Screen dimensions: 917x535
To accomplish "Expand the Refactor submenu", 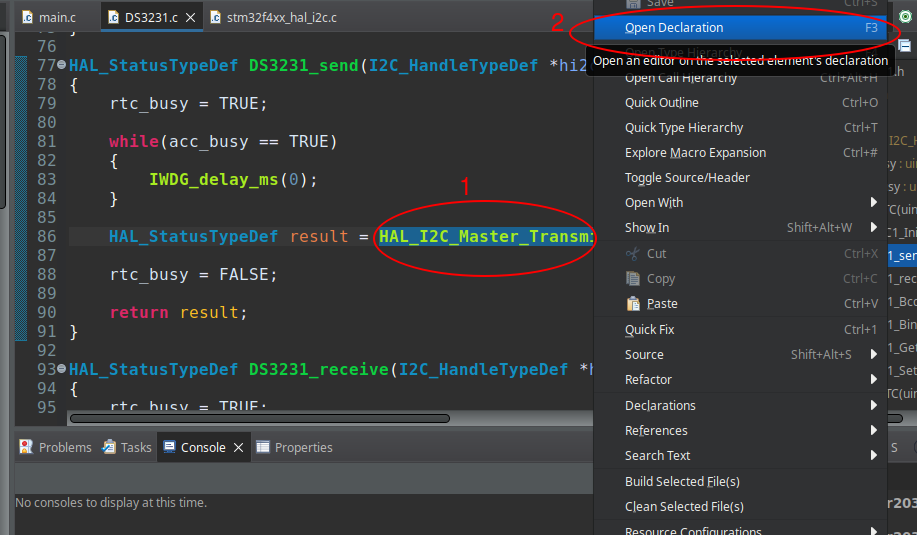I will [x=740, y=379].
